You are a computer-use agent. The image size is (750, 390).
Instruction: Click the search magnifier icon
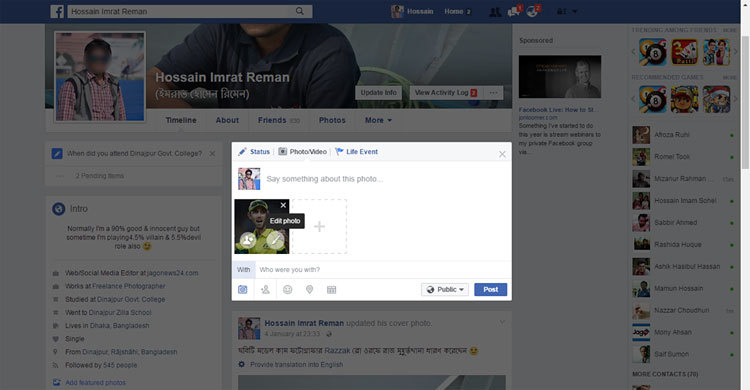click(299, 11)
